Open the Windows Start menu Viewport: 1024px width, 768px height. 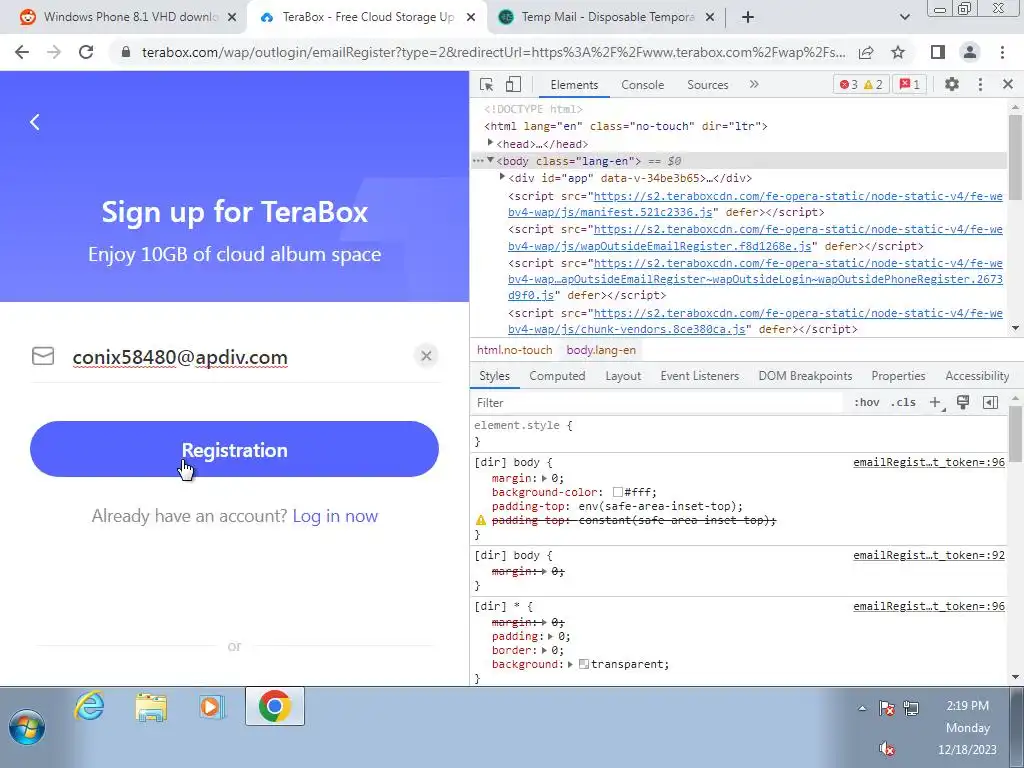(x=27, y=728)
